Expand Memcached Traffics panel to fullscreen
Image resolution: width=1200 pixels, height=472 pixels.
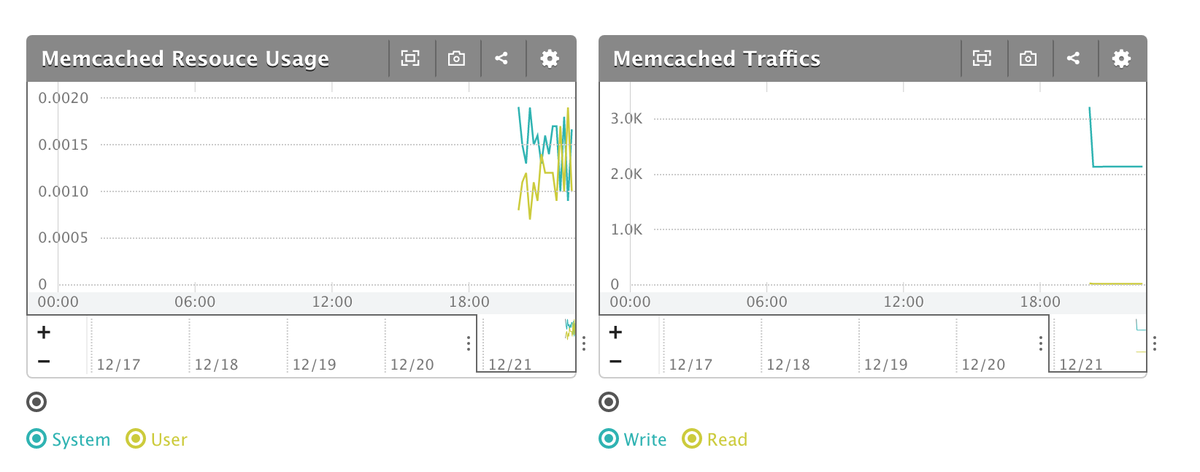click(x=982, y=59)
